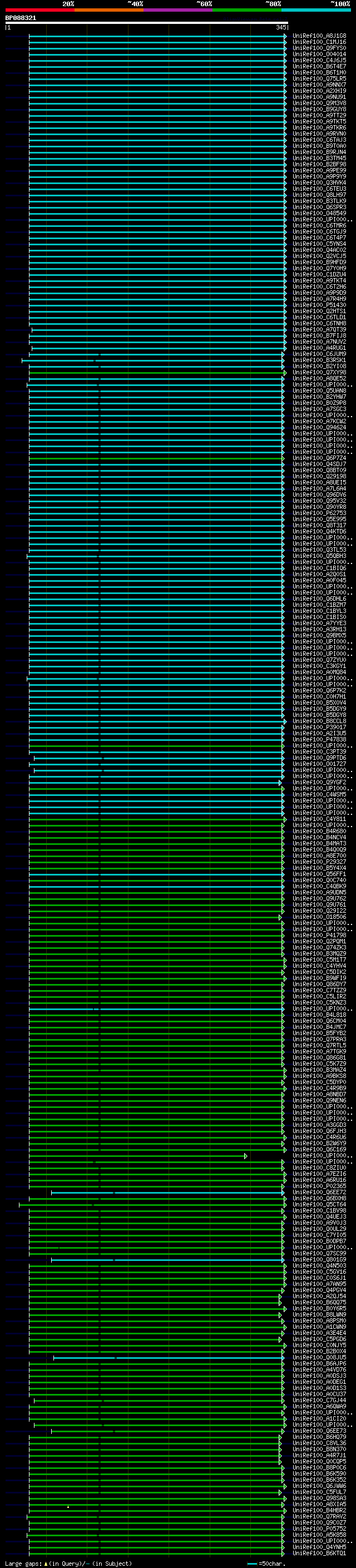
Task: Choose the UniRef100_A7QT39 hit name
Action: coord(319,330)
